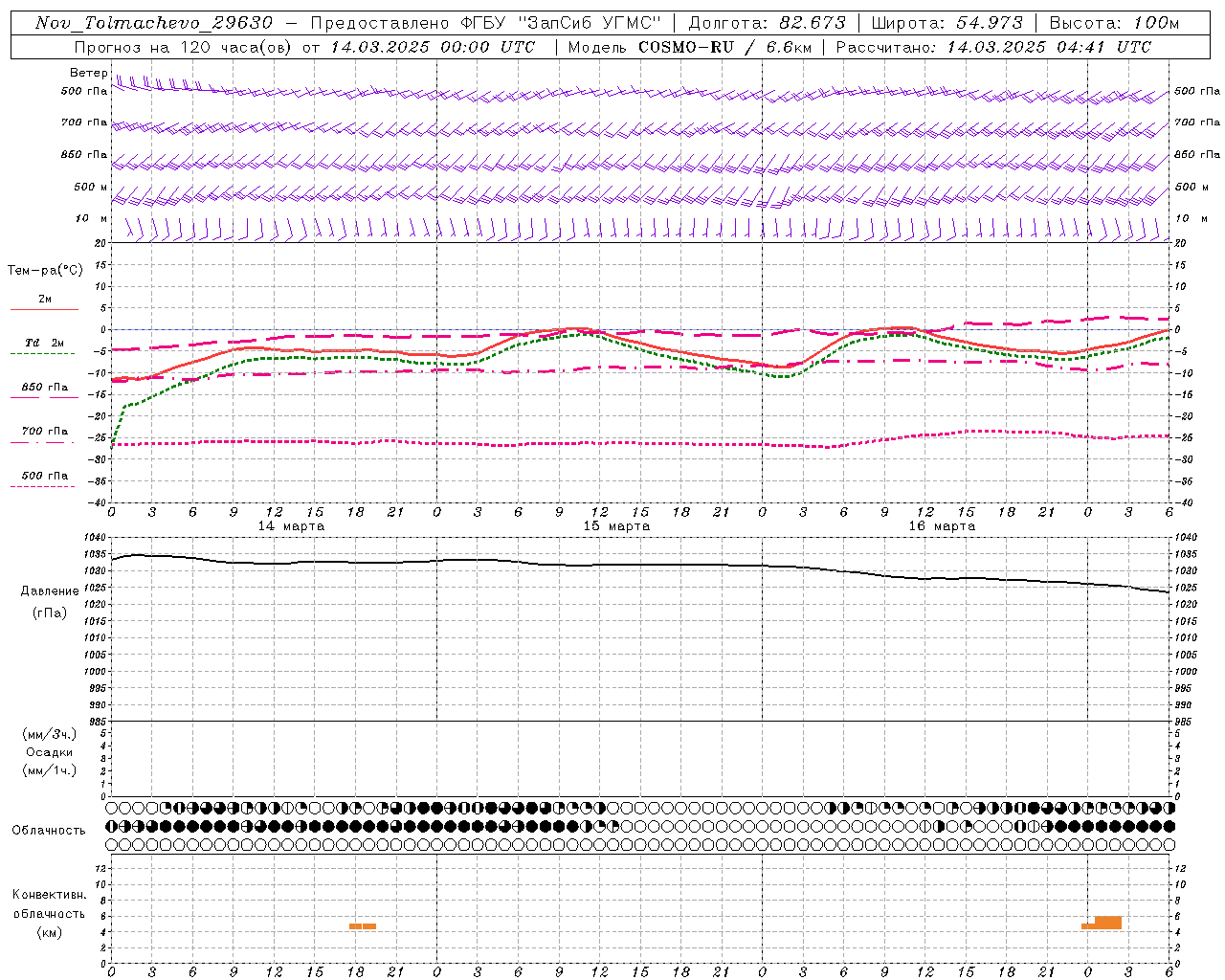Screen dimensions: 1225x980
Task: Click the Ветер panel label
Action: pos(88,73)
